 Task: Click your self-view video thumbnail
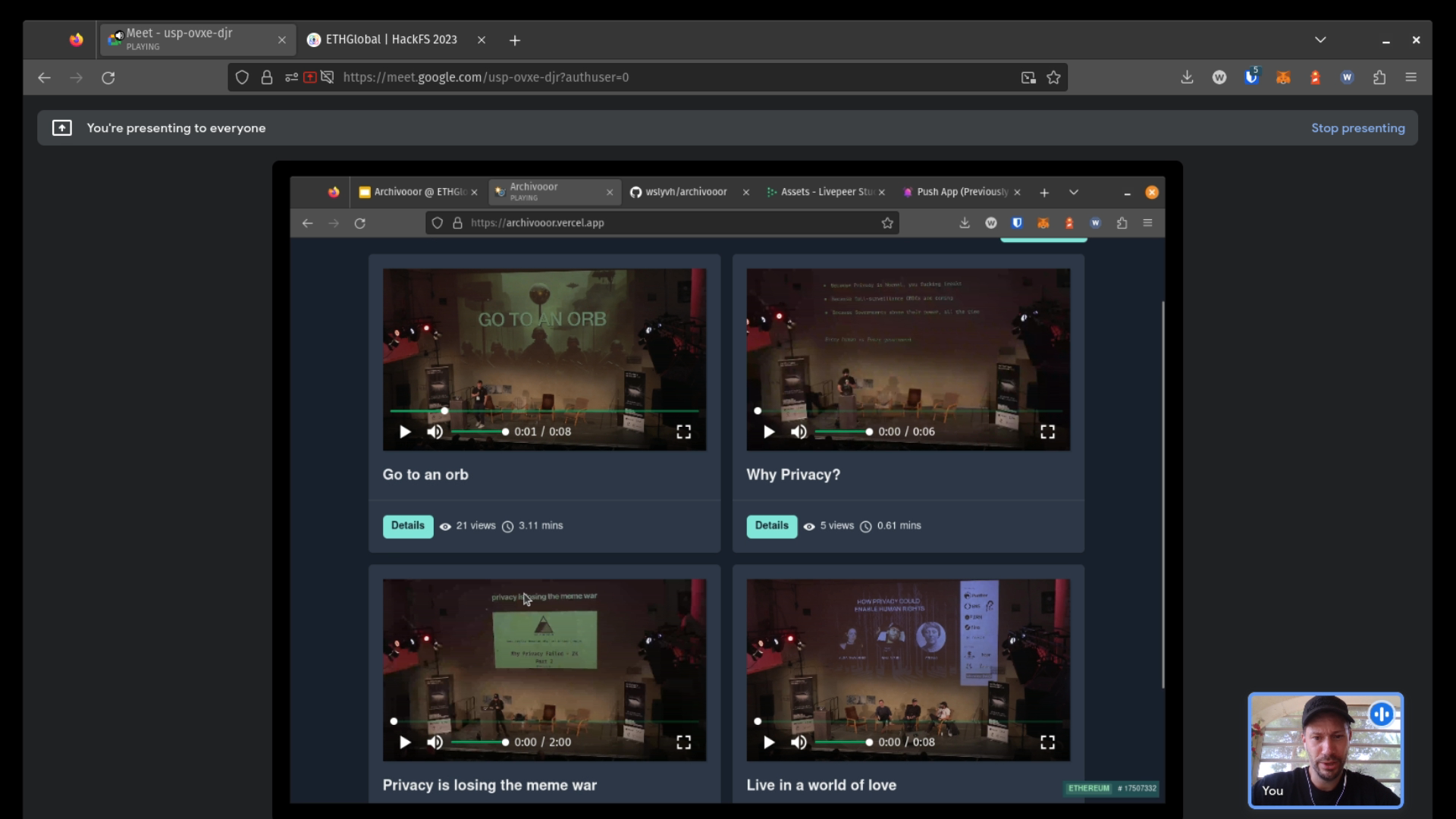(1326, 750)
